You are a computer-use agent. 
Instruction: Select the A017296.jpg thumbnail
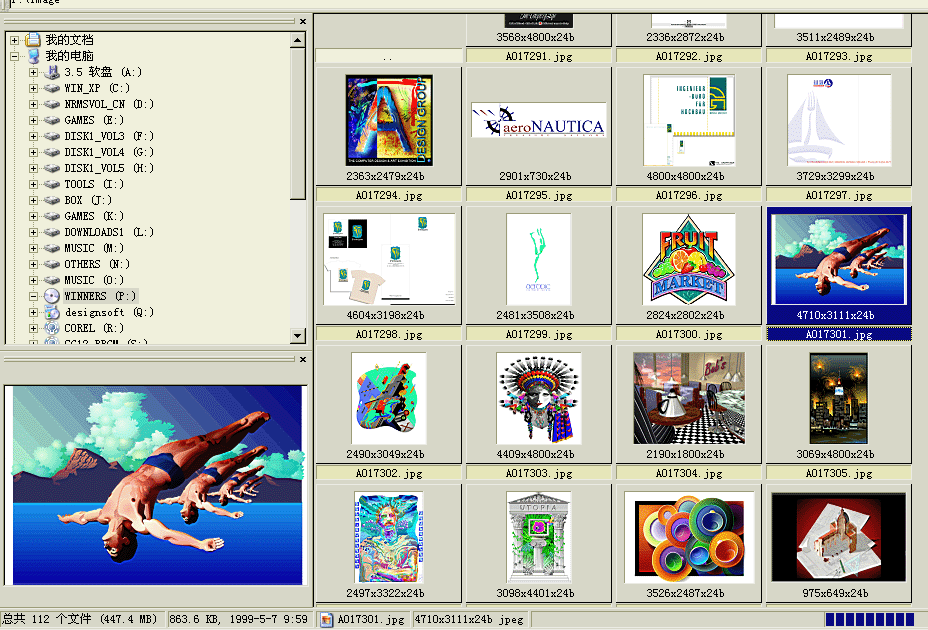tap(689, 120)
